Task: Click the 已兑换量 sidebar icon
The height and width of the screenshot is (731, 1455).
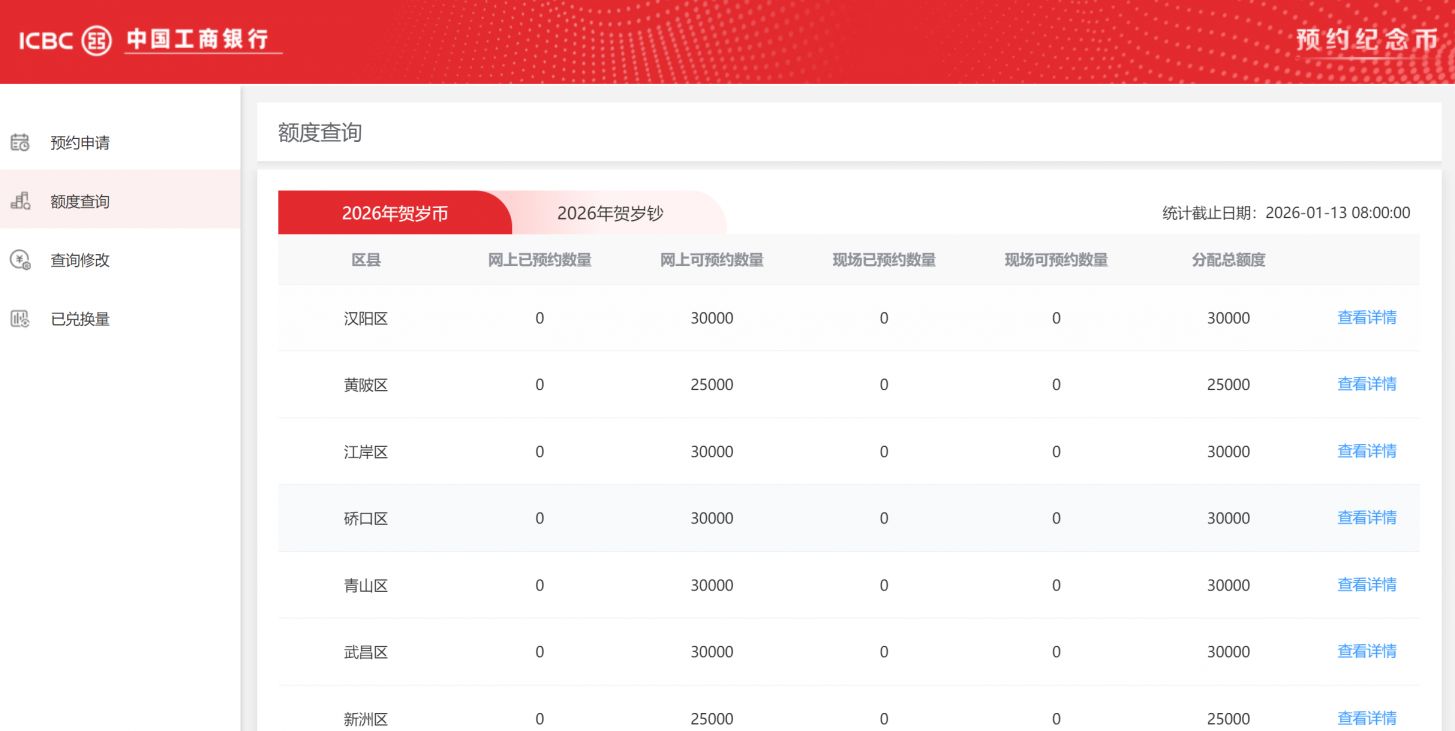Action: [20, 319]
